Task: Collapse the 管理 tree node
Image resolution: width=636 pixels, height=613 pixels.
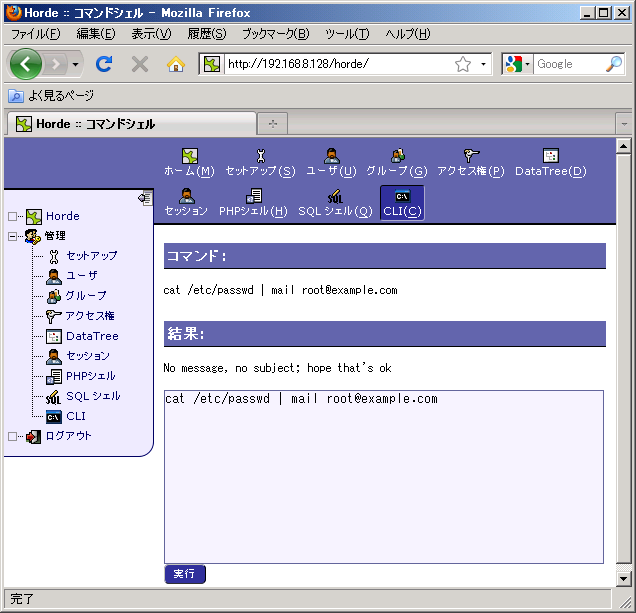Action: pos(13,237)
